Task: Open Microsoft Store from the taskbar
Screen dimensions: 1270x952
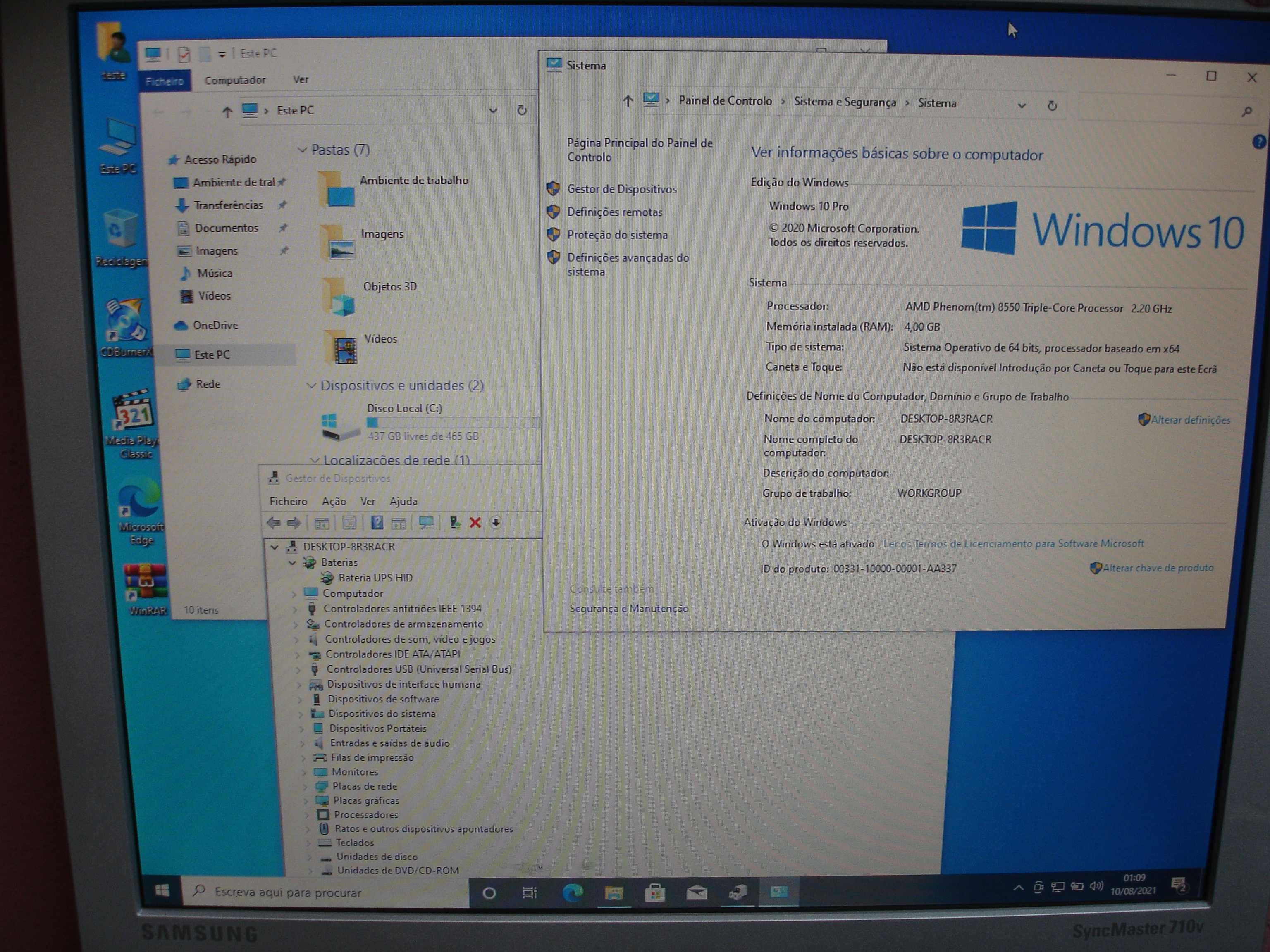Action: coord(655,892)
